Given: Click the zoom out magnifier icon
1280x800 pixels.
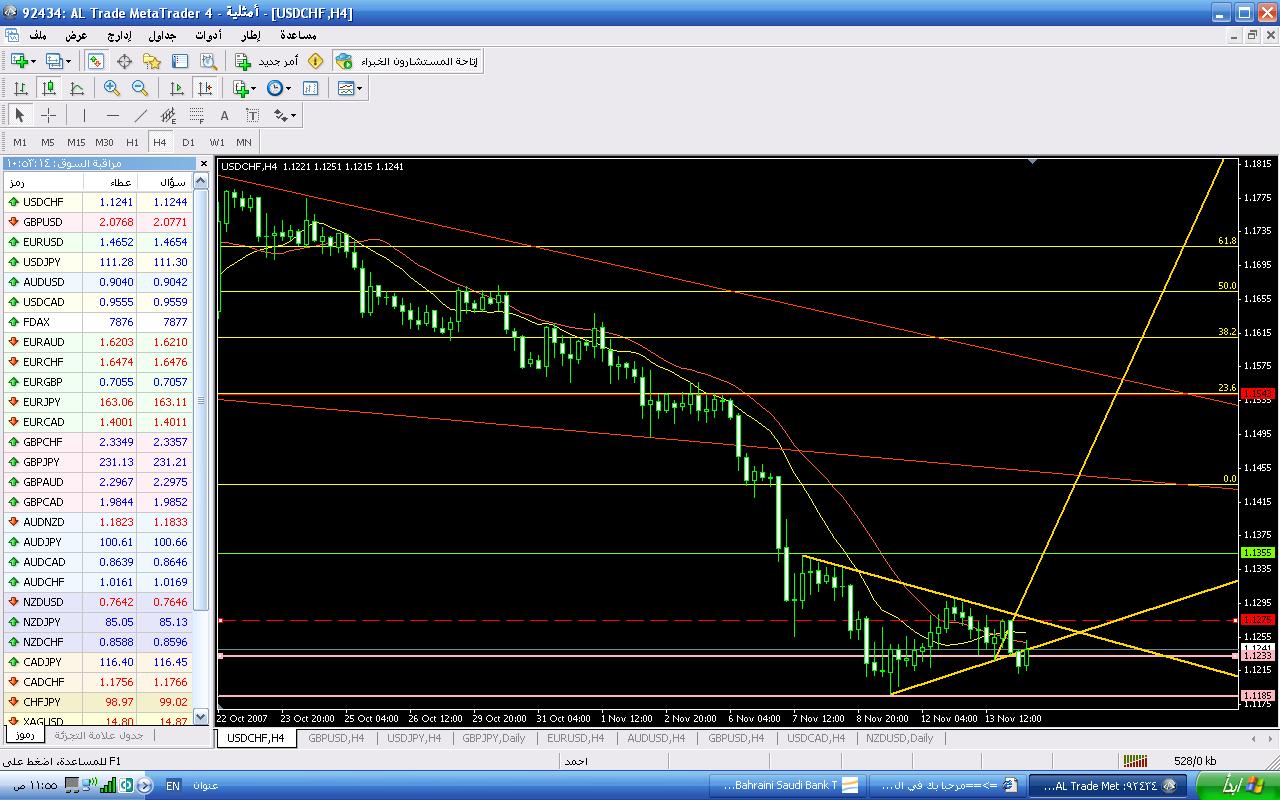Looking at the screenshot, I should point(140,88).
